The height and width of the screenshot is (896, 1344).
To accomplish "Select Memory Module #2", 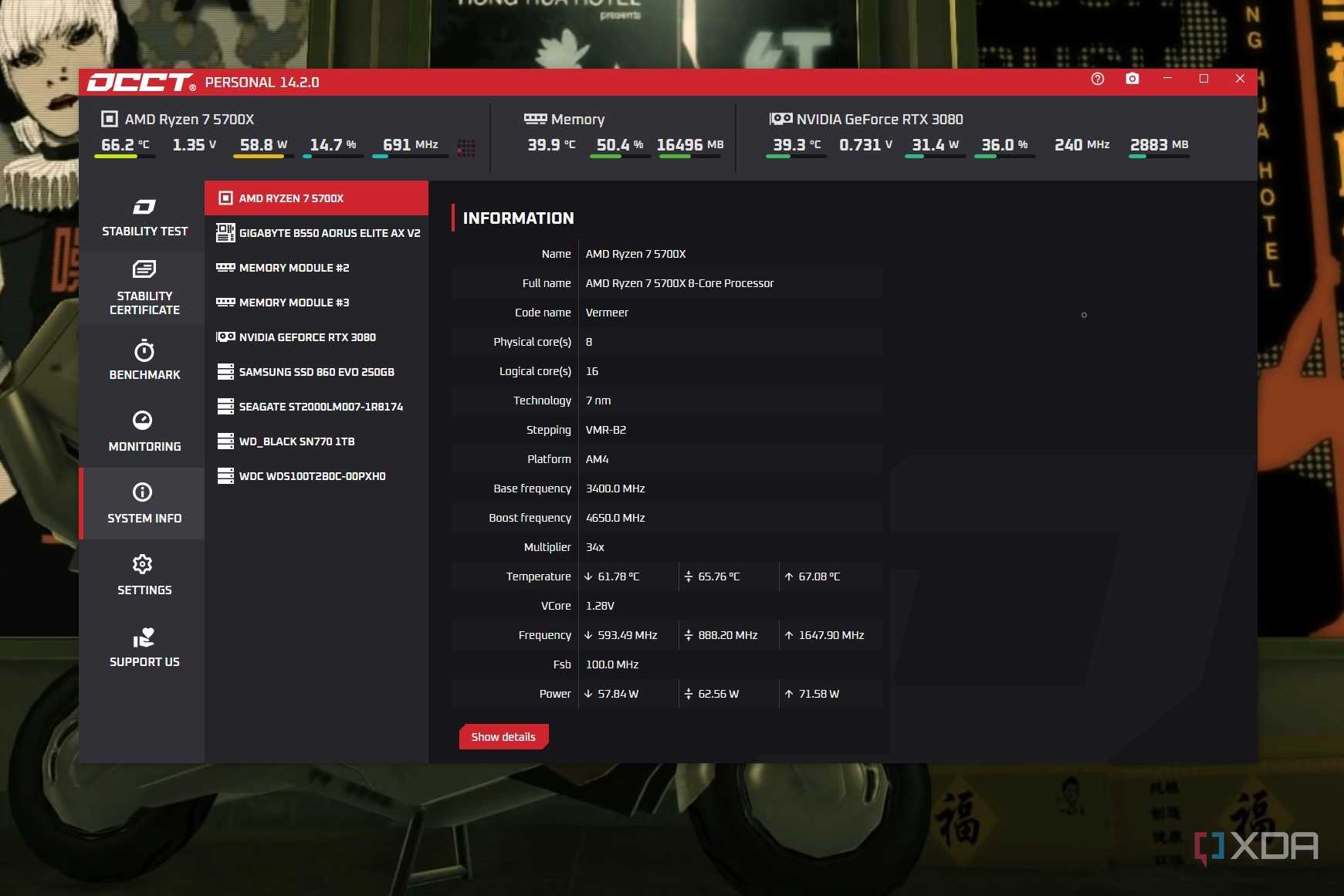I will coord(317,268).
